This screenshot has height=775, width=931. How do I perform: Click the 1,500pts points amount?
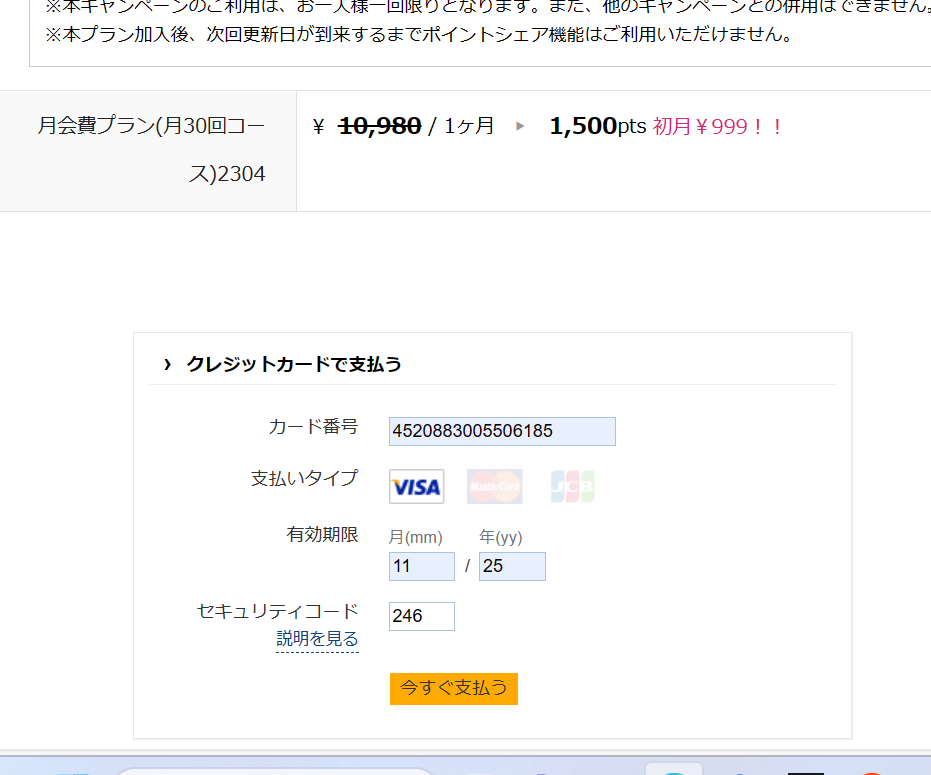tap(597, 126)
